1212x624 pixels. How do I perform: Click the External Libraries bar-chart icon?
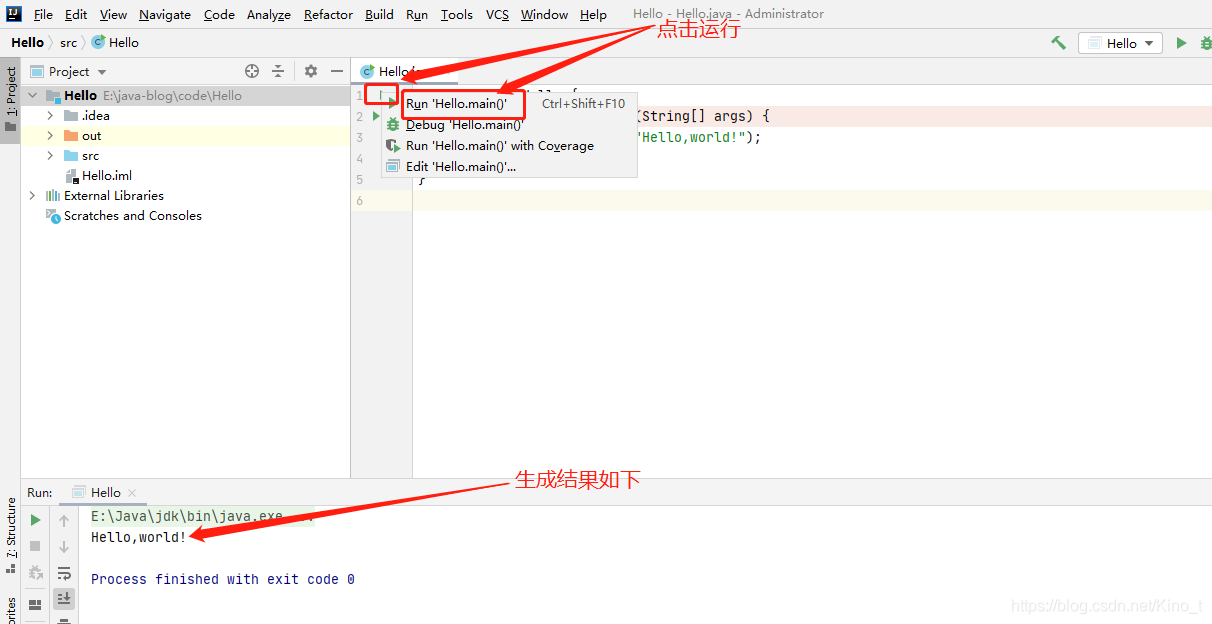coord(53,196)
